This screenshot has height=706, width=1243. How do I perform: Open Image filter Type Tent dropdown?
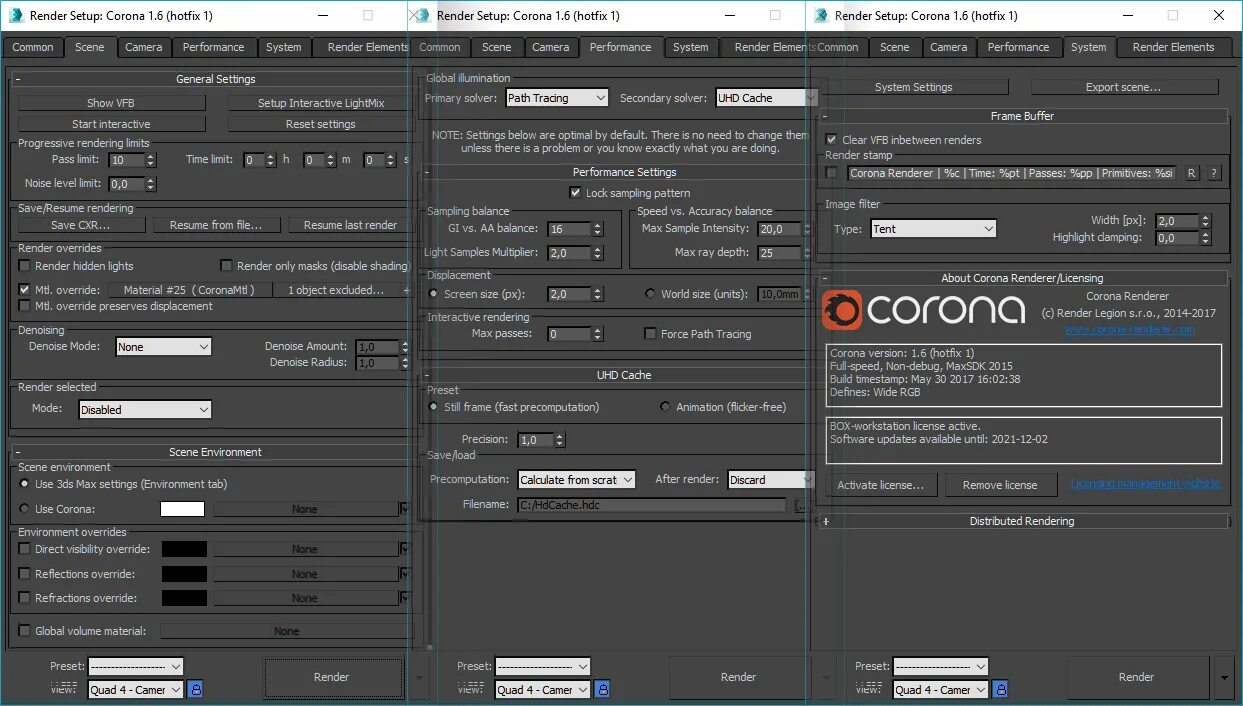coord(933,229)
